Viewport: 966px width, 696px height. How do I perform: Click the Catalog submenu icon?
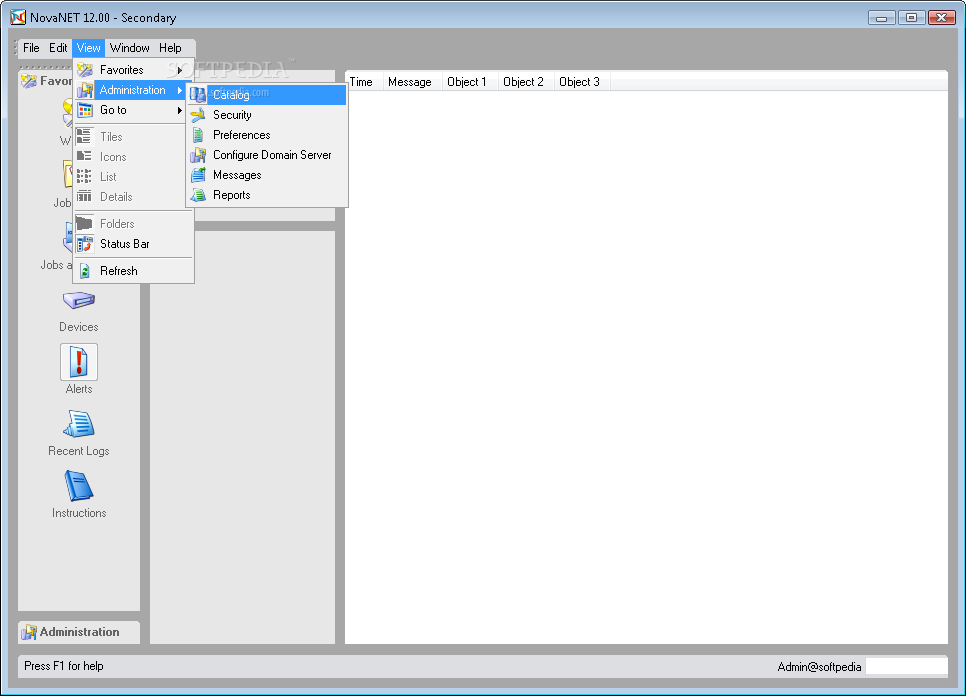click(x=198, y=95)
